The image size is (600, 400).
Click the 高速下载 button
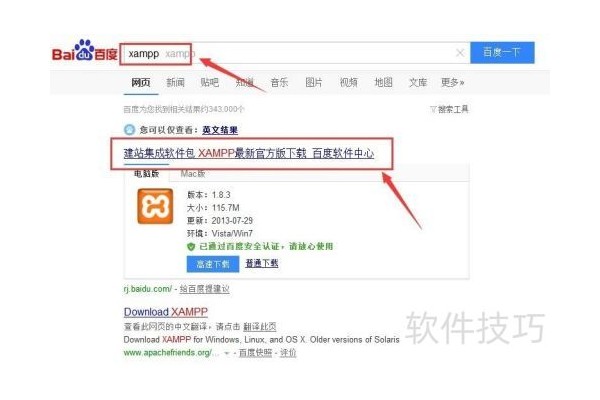[213, 264]
